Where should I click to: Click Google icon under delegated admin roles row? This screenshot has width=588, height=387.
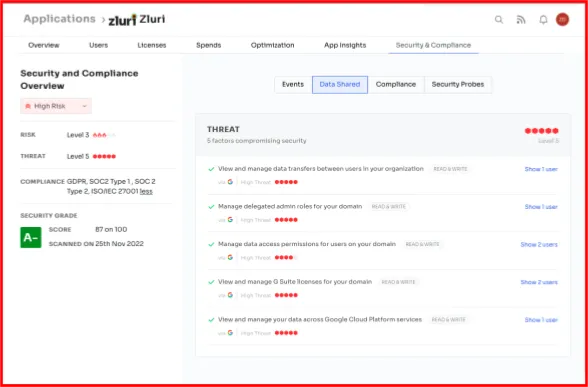pyautogui.click(x=230, y=219)
